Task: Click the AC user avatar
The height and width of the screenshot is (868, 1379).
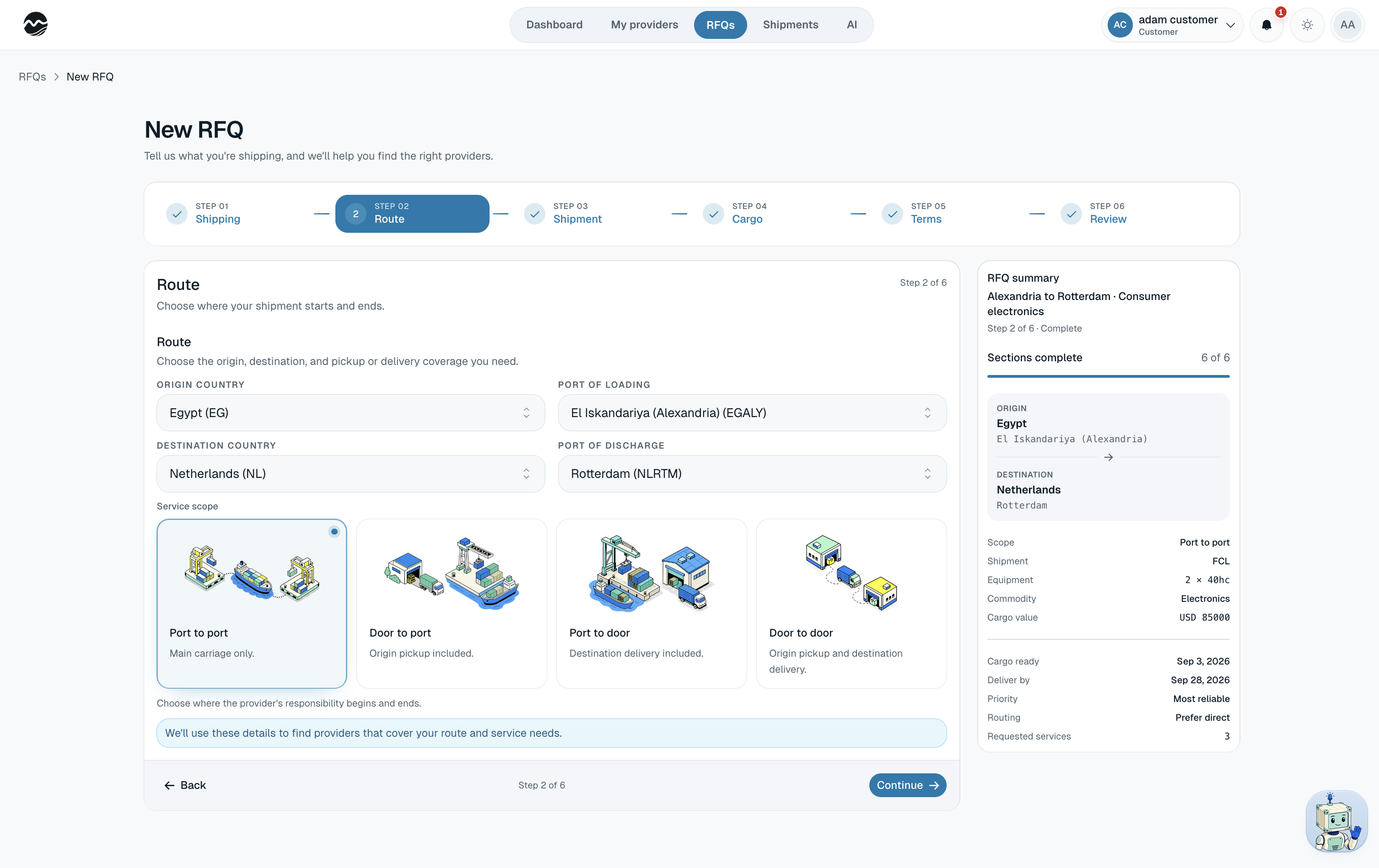Action: coord(1120,25)
